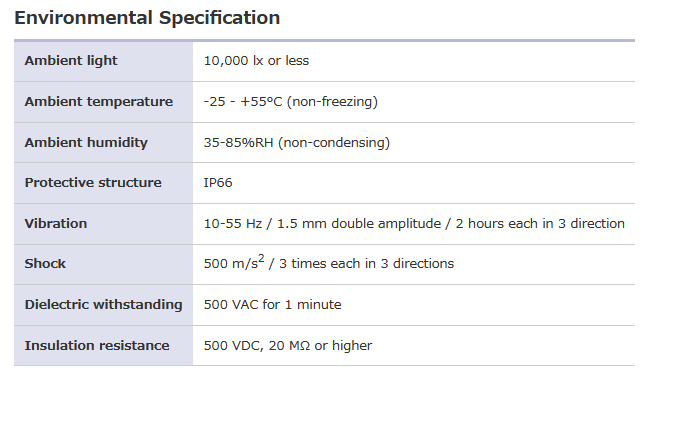
Task: Click the 500 VAC for 1 minute value
Action: (272, 305)
